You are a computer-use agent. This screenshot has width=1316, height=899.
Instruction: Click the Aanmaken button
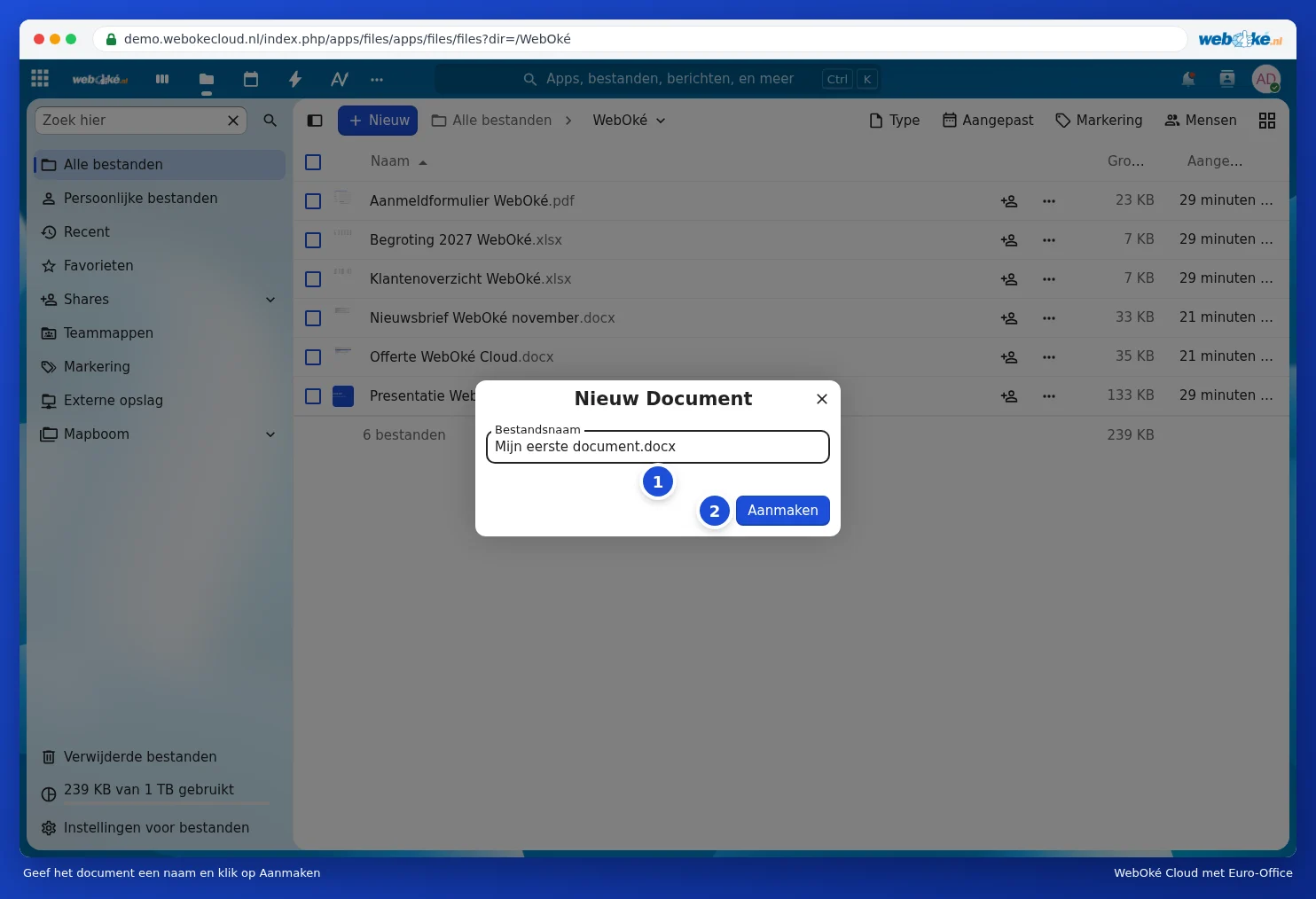click(x=783, y=511)
